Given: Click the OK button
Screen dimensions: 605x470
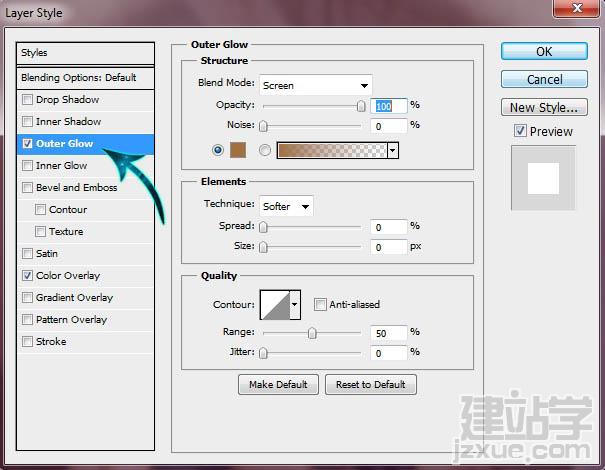Looking at the screenshot, I should pyautogui.click(x=544, y=51).
